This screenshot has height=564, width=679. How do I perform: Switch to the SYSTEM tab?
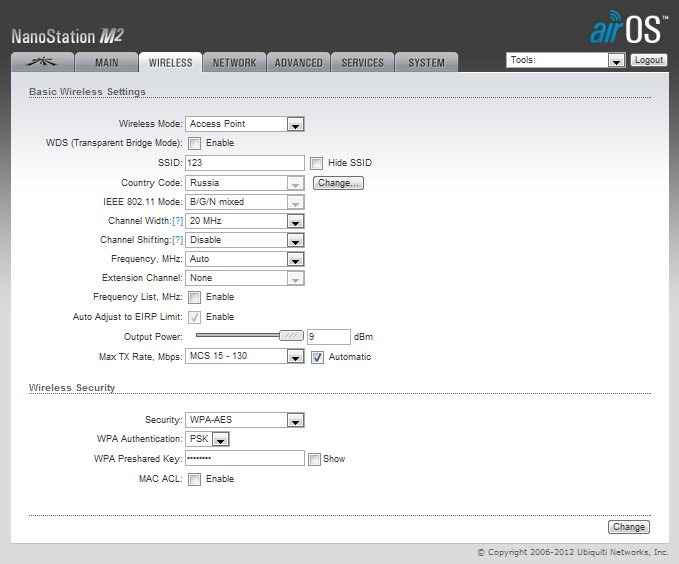(x=427, y=62)
